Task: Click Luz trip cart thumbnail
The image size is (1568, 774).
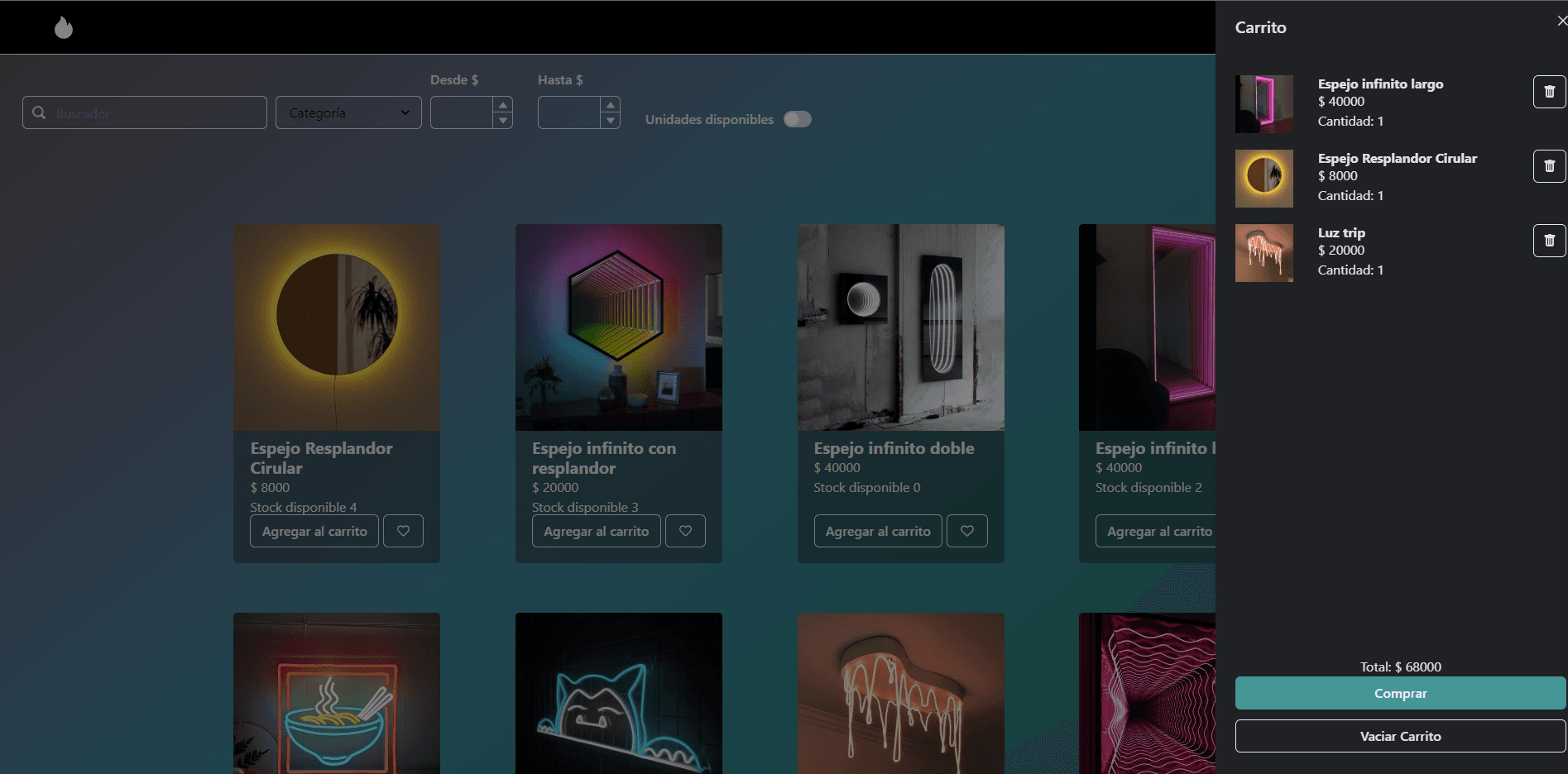Action: (1264, 253)
